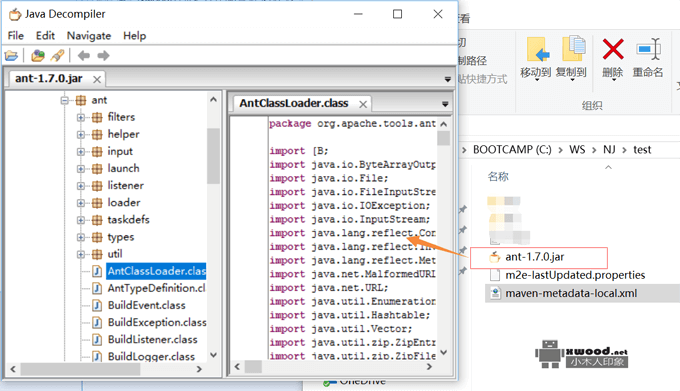Viewport: 680px width, 391px height.
Task: Go backward with the left arrow icon
Action: [x=84, y=55]
